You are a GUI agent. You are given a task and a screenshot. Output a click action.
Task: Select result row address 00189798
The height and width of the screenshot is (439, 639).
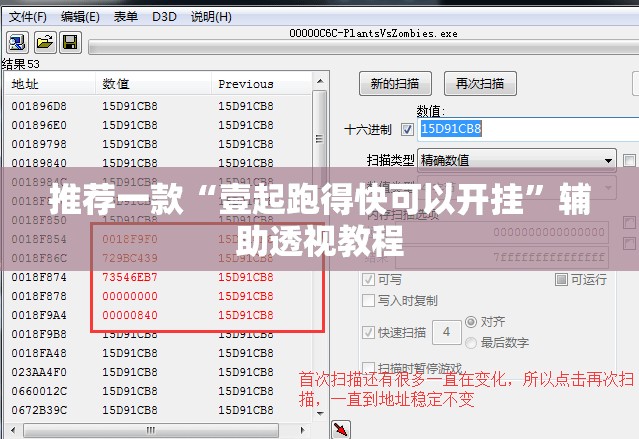[158, 144]
